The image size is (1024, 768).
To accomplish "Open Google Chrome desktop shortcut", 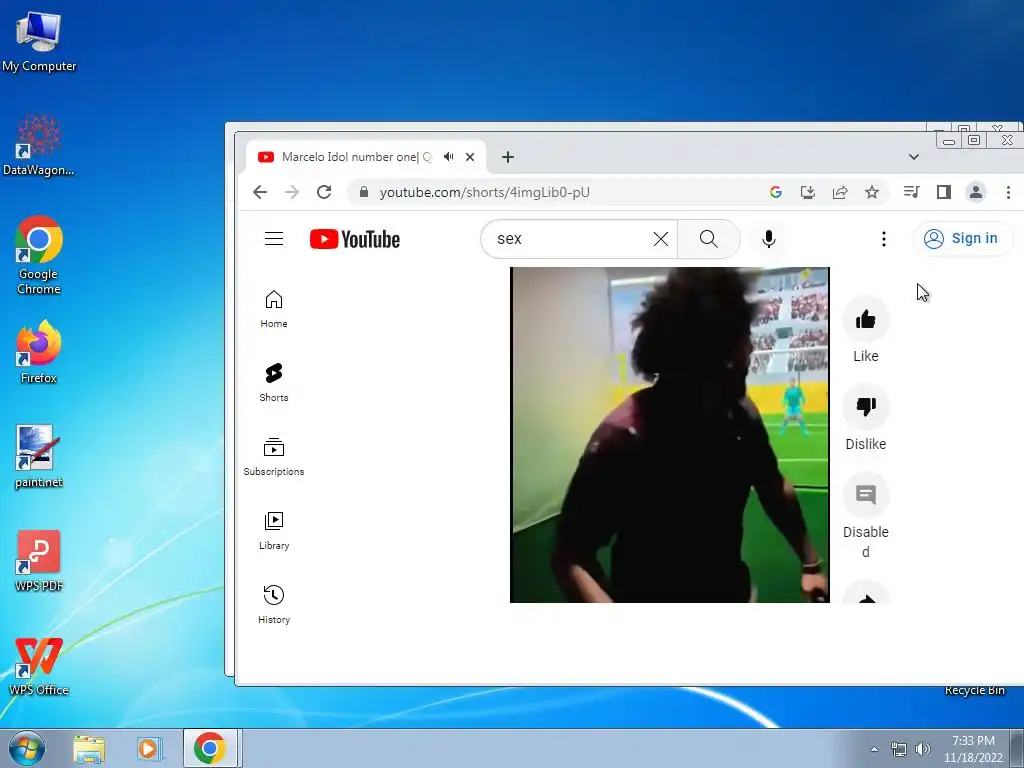I will tap(39, 255).
